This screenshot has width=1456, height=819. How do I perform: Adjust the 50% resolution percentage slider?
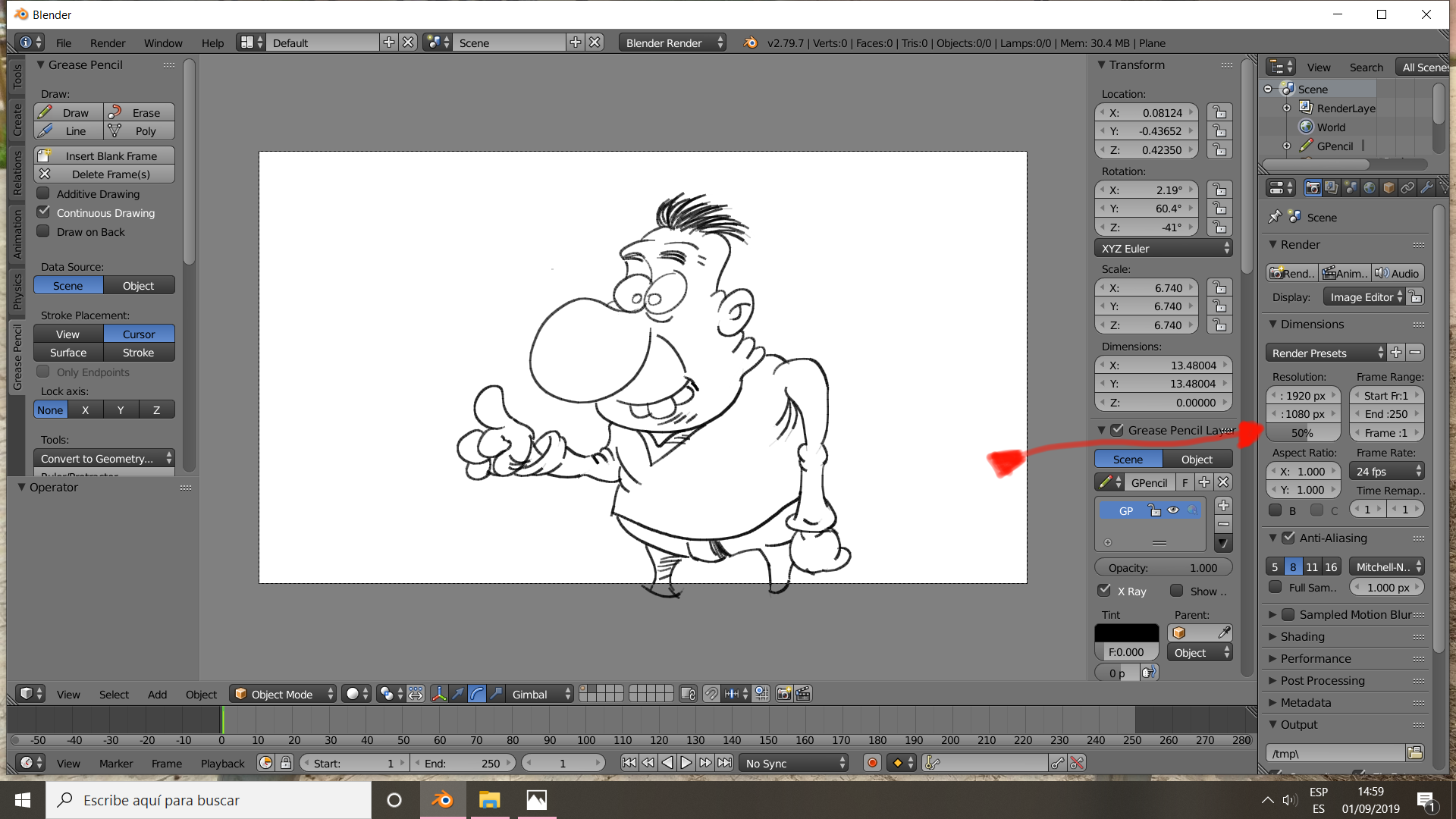pos(1303,432)
